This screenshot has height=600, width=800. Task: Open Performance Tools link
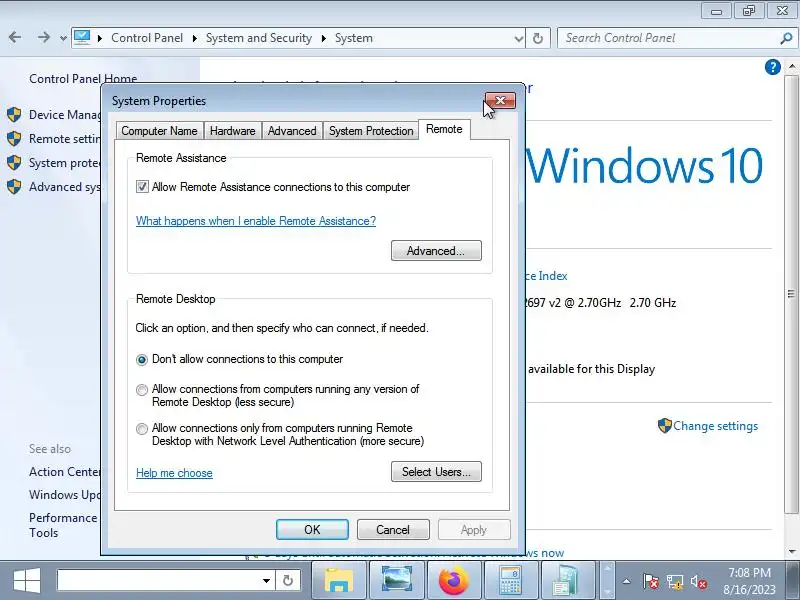[x=62, y=525]
